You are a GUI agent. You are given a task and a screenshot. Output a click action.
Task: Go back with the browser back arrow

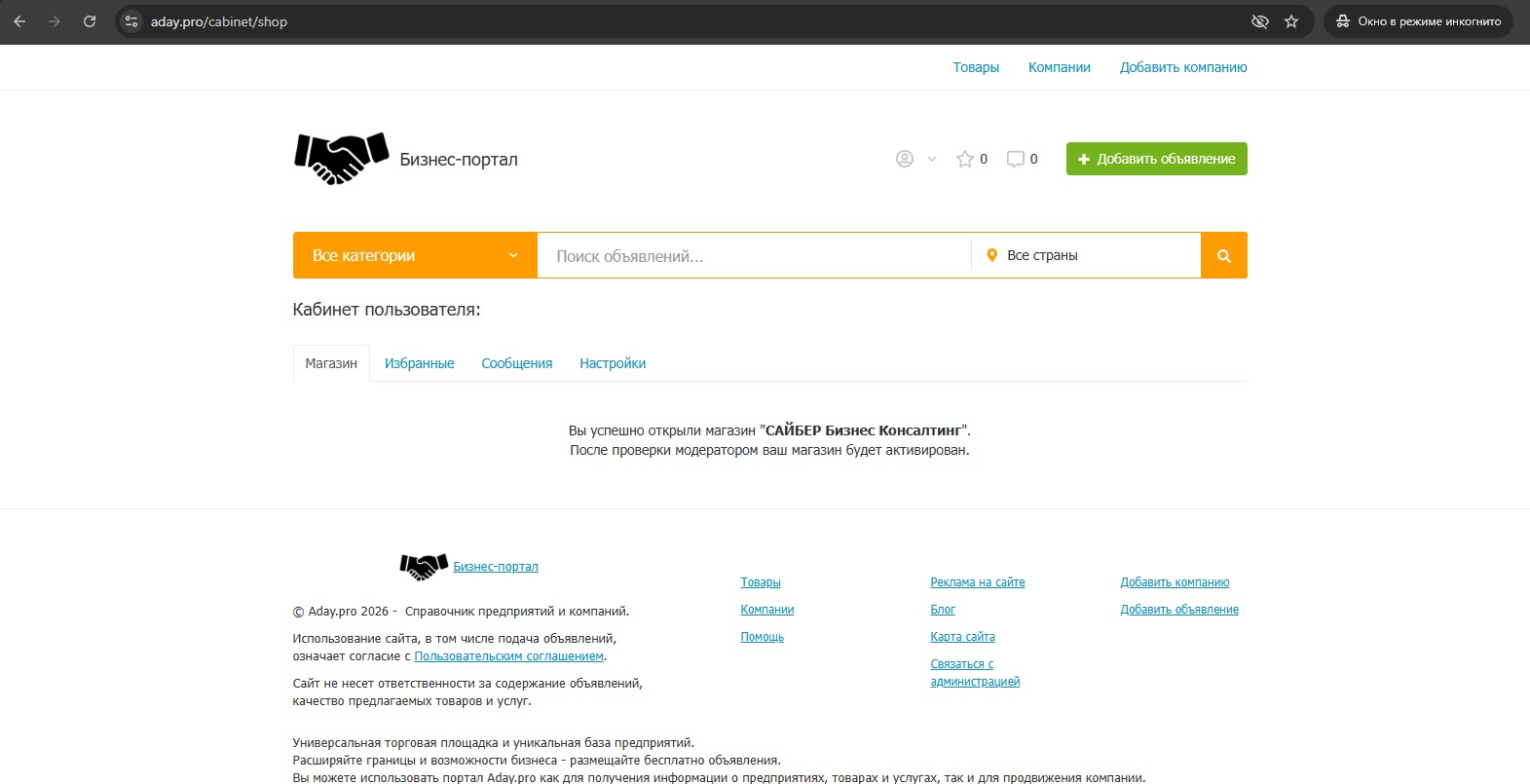point(19,21)
